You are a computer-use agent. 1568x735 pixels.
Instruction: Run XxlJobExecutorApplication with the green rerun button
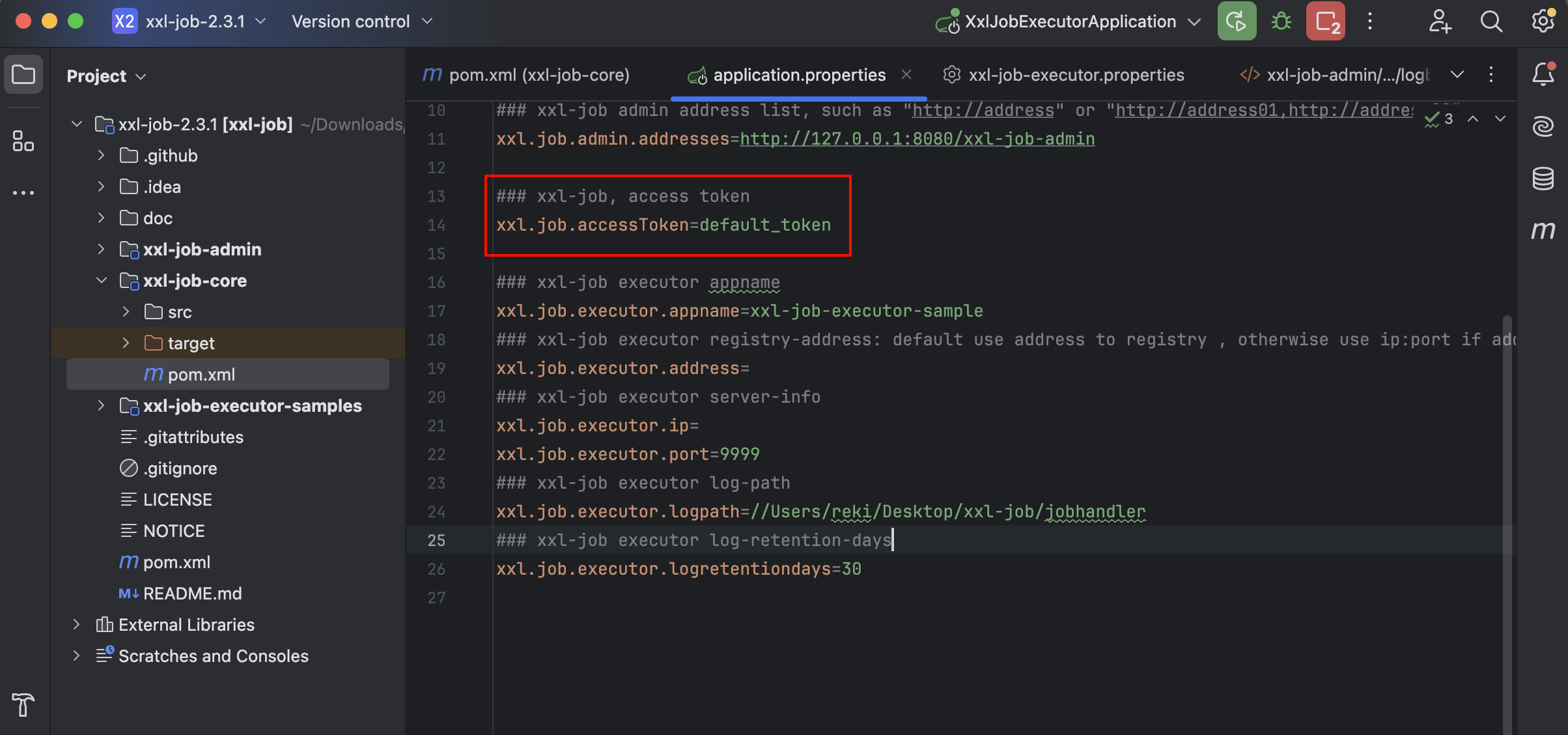[1236, 22]
